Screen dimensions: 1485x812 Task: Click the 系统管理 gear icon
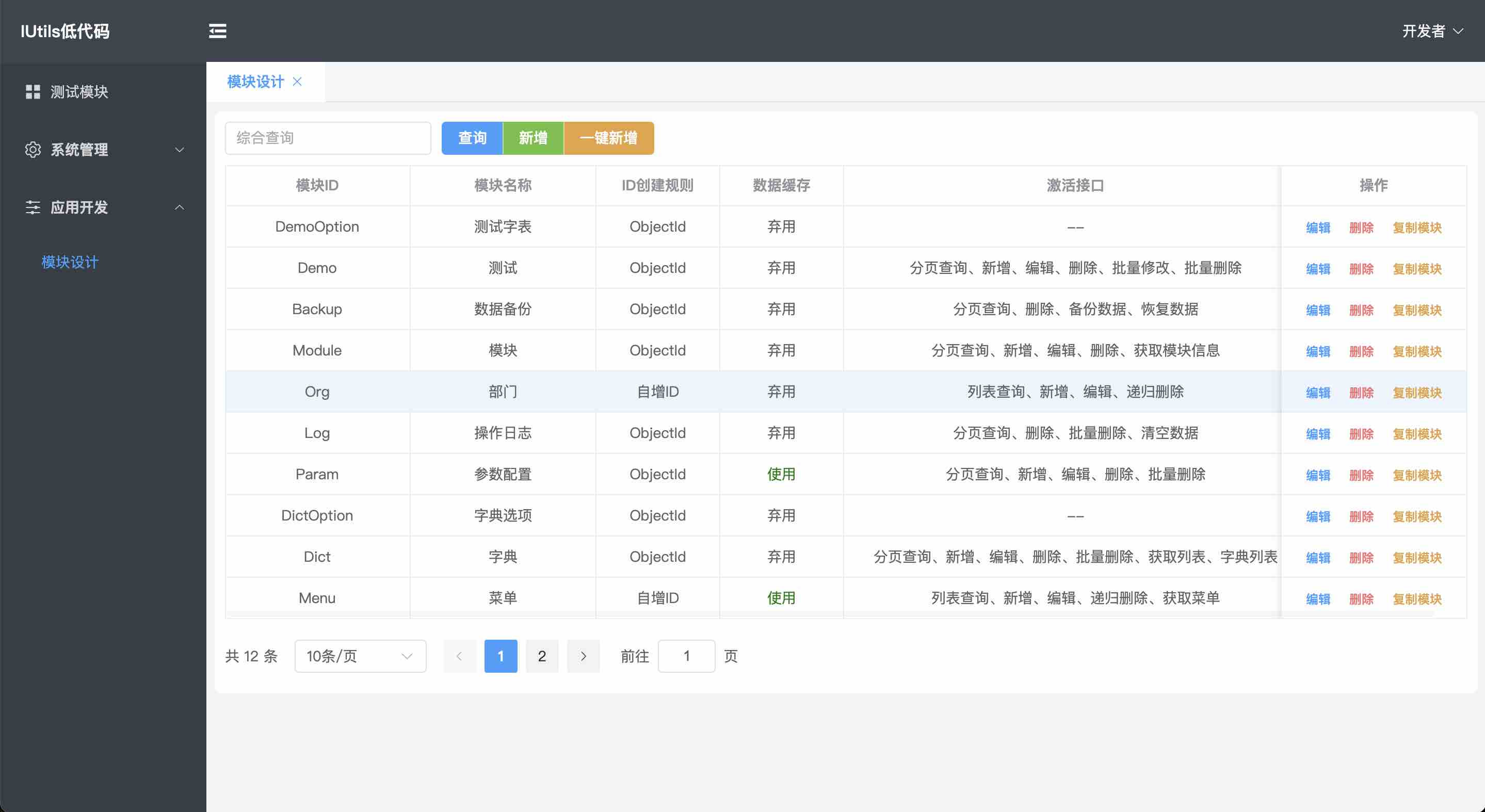pos(33,149)
